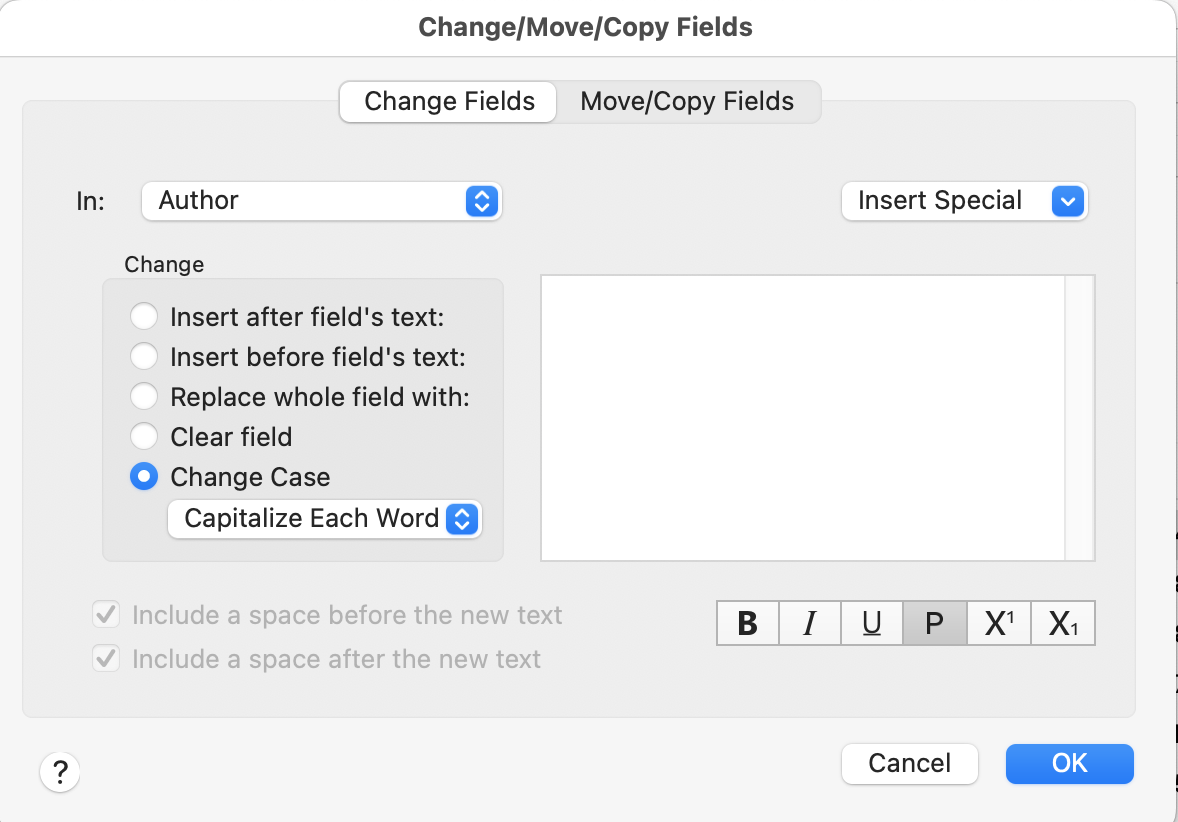
Task: Open the In field dropdown showing Author
Action: click(x=321, y=201)
